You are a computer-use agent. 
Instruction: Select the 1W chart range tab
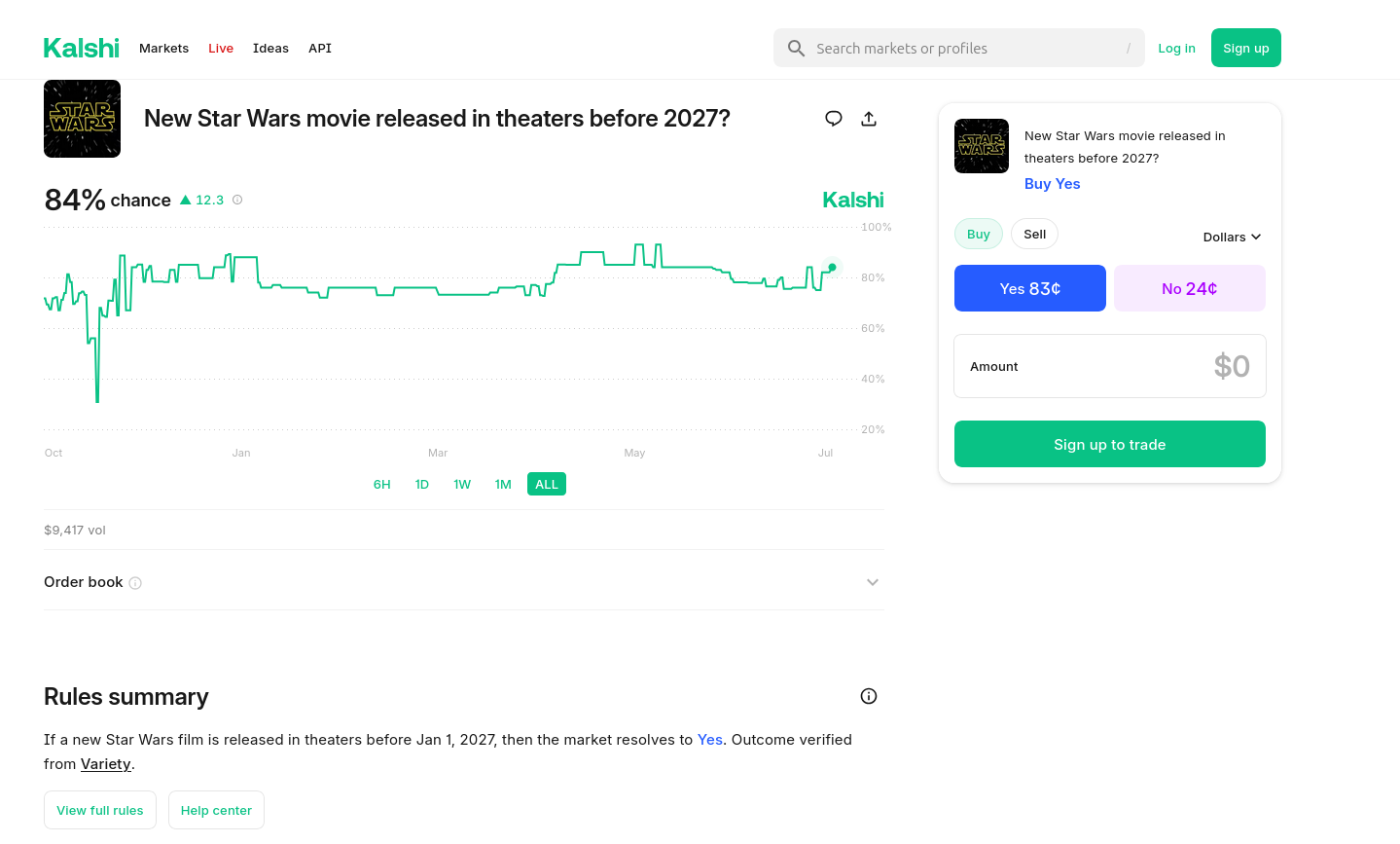pos(462,484)
